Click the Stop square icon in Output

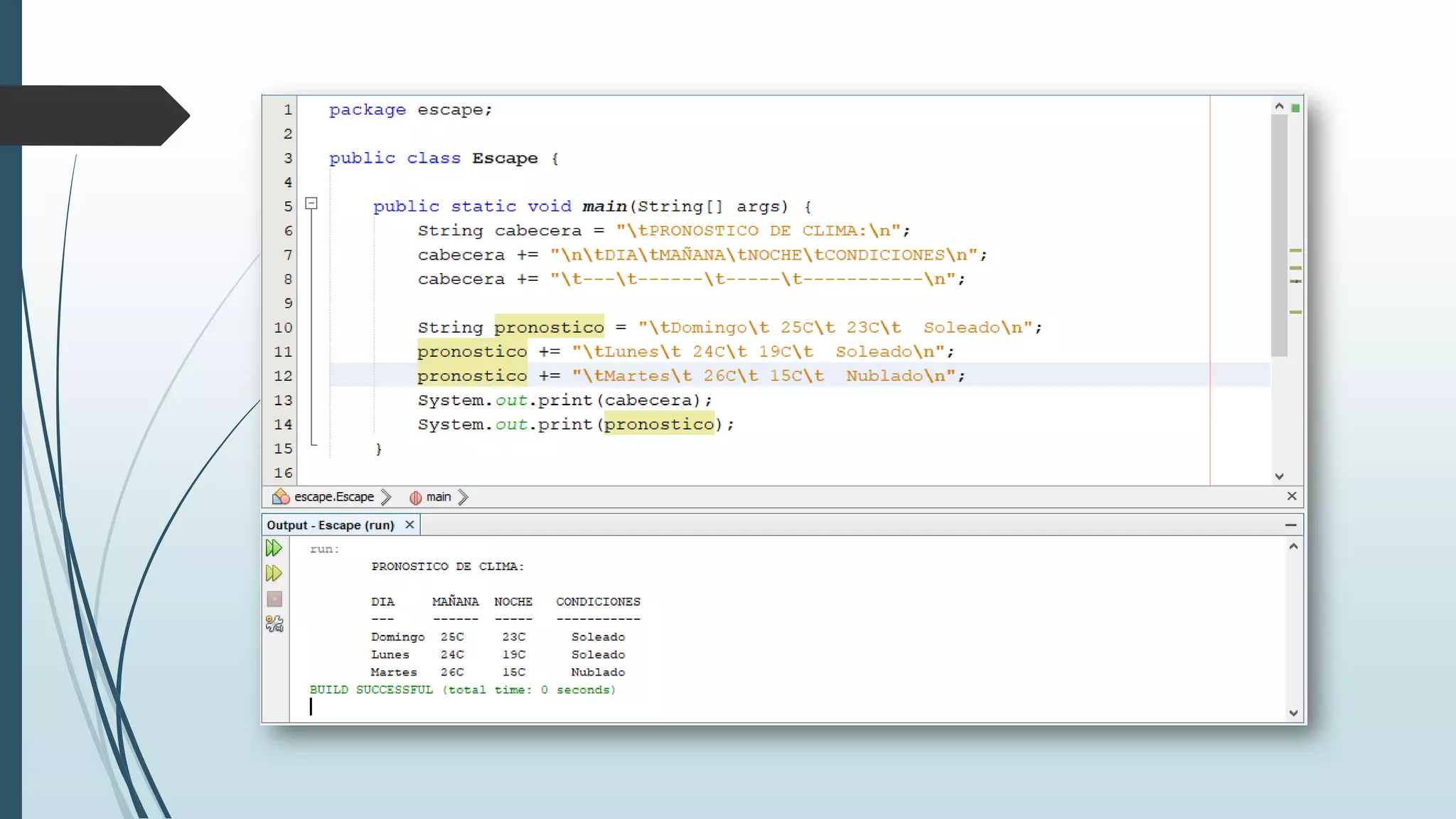274,599
